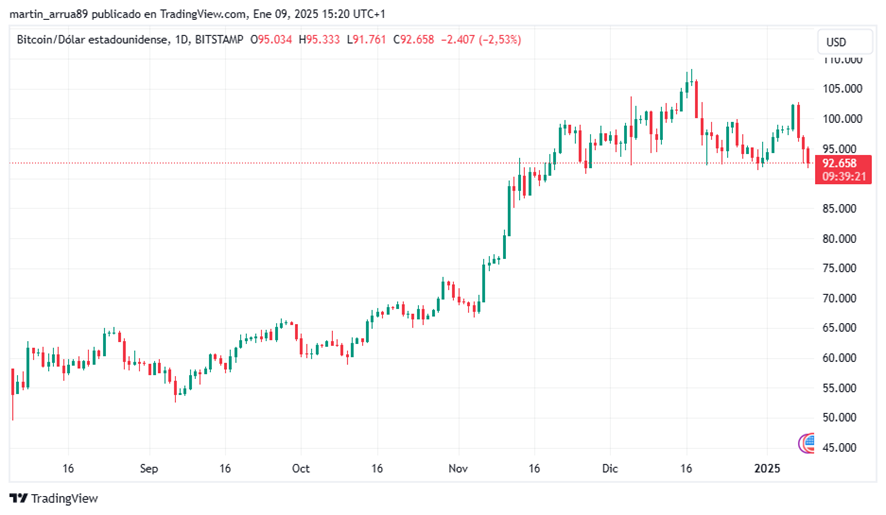Click the closing value C92.658 in legend
The height and width of the screenshot is (515, 886).
click(414, 40)
